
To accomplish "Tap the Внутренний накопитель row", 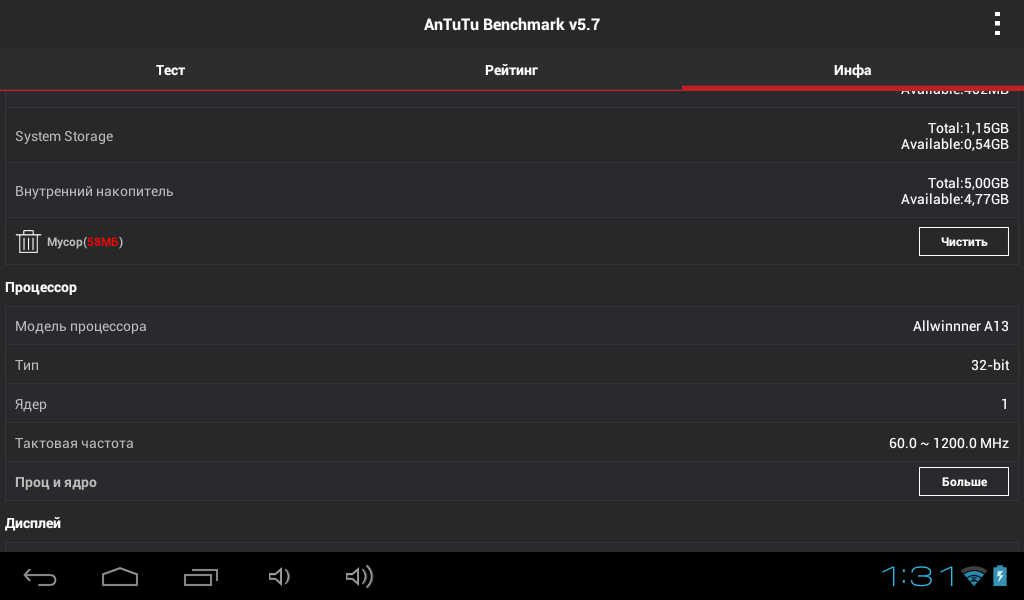I will click(512, 191).
